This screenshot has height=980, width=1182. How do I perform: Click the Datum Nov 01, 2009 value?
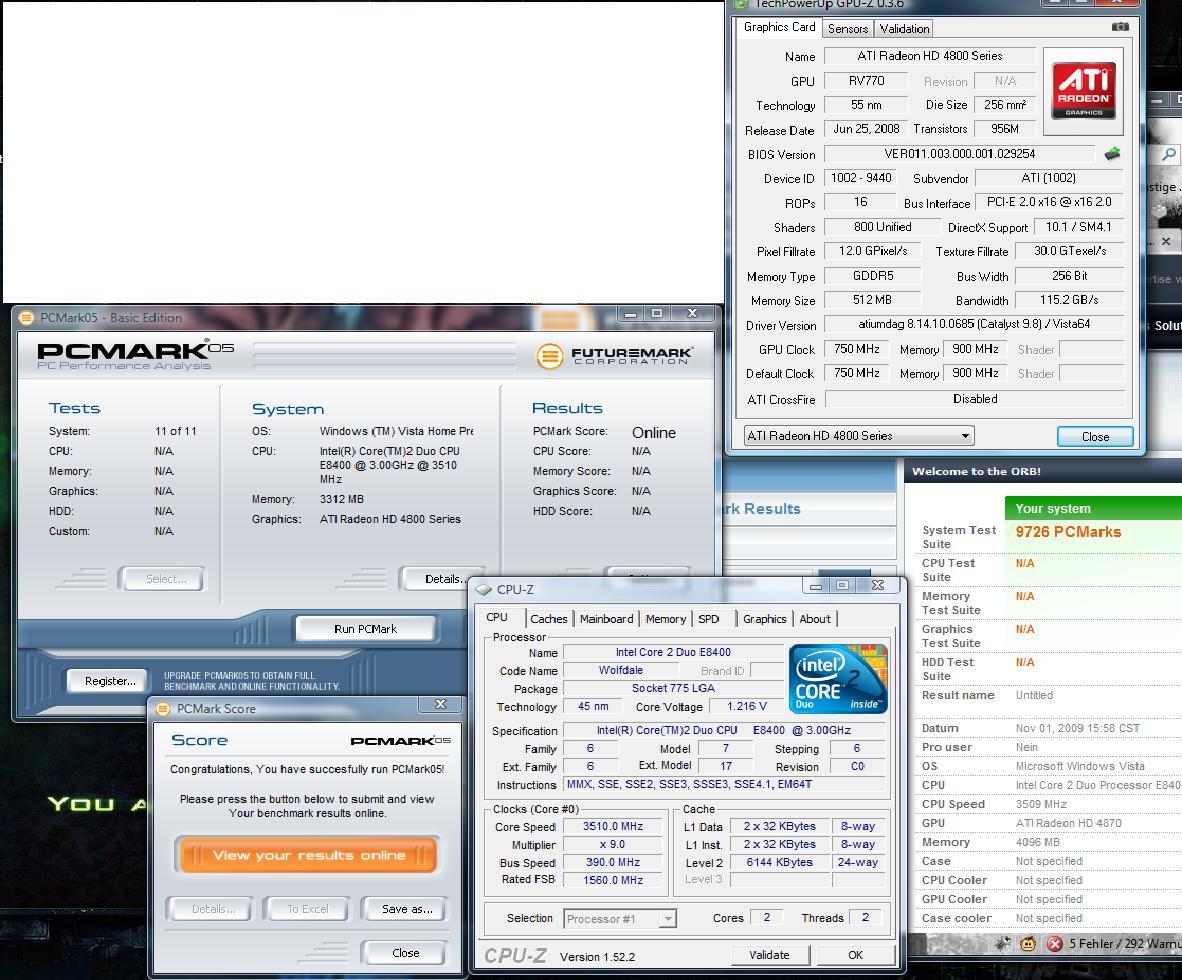pyautogui.click(x=1077, y=728)
